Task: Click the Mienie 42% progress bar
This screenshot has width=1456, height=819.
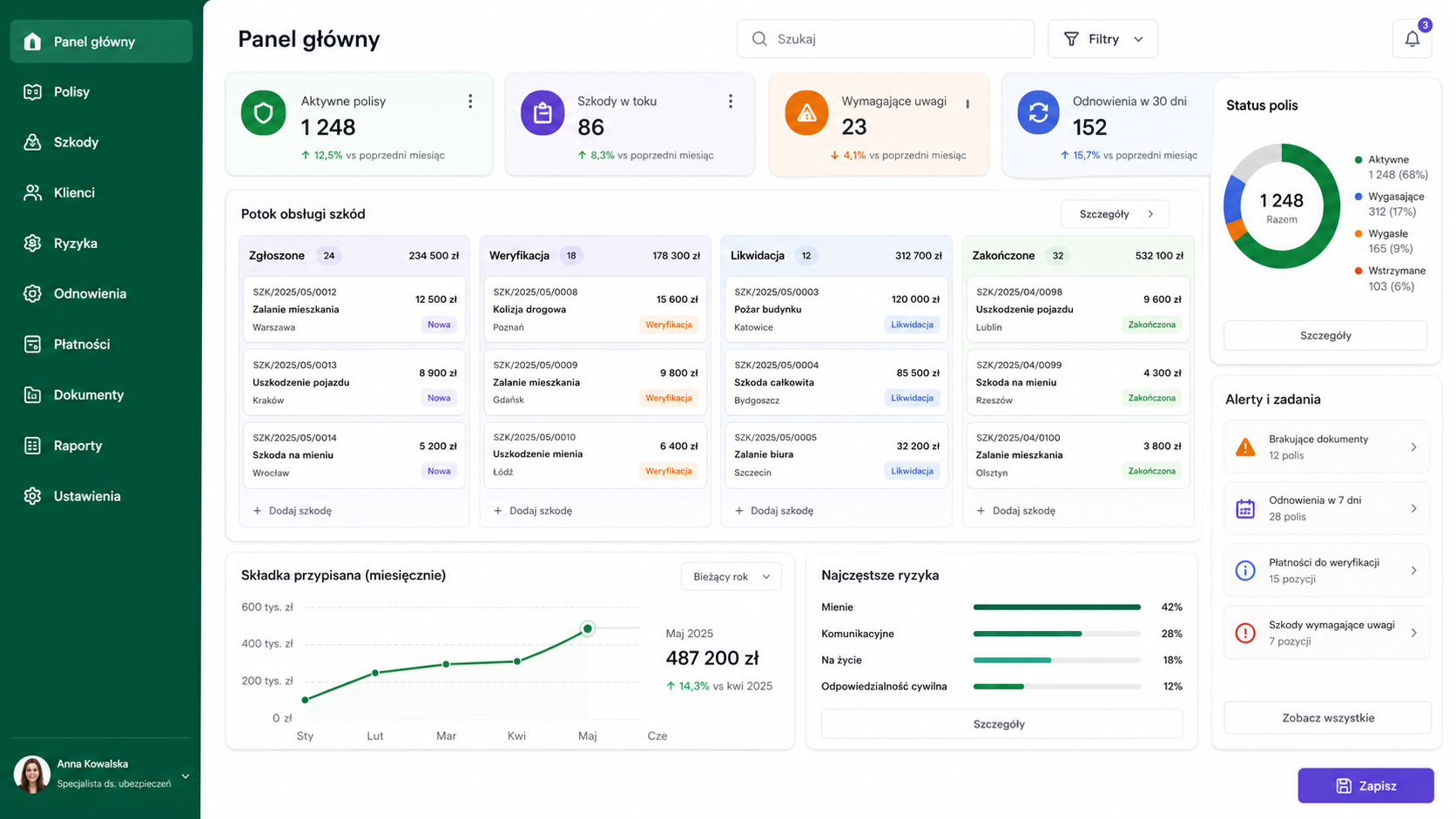Action: pyautogui.click(x=1056, y=608)
